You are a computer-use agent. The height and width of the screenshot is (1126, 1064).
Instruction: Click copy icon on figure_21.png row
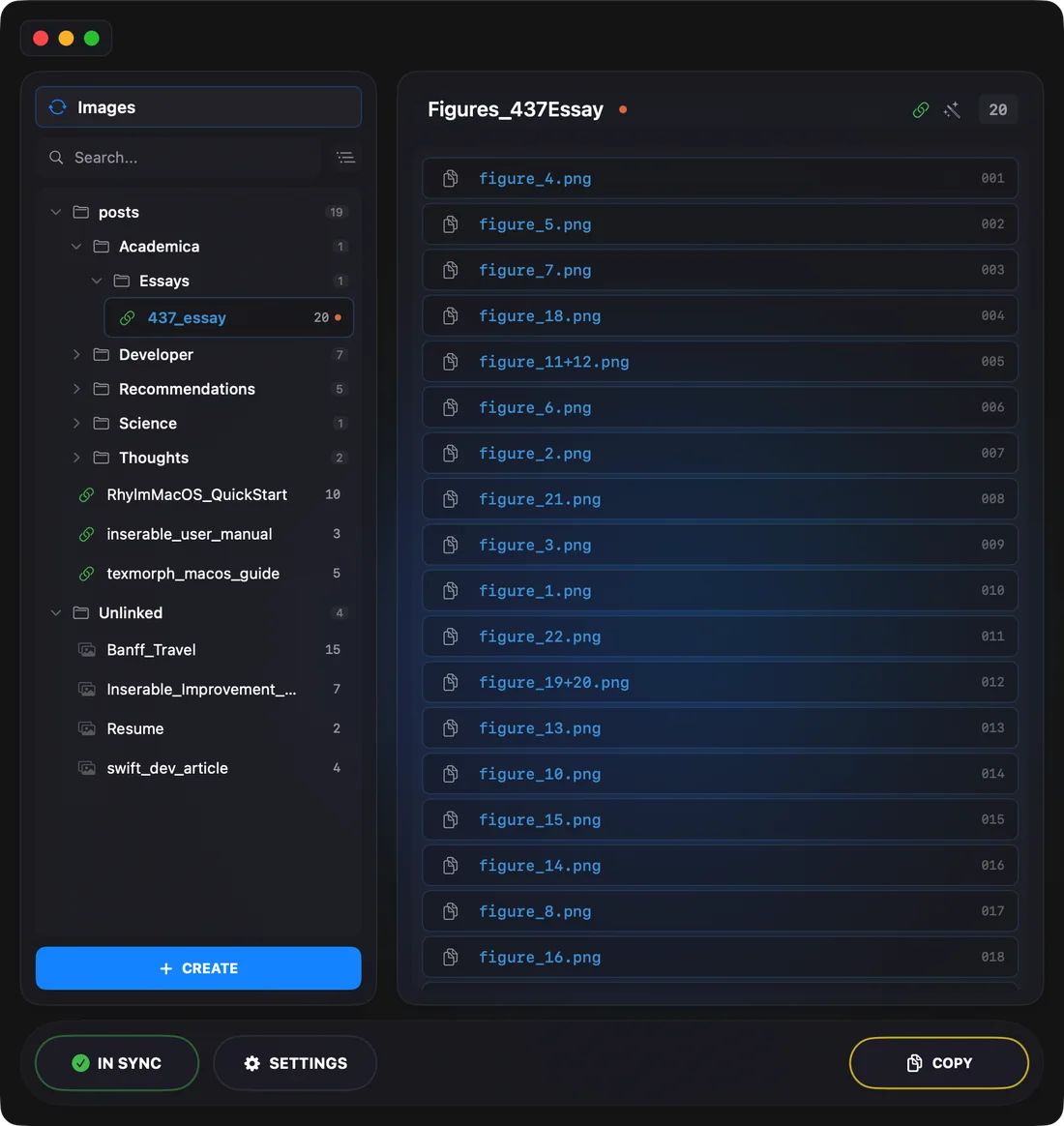click(450, 499)
